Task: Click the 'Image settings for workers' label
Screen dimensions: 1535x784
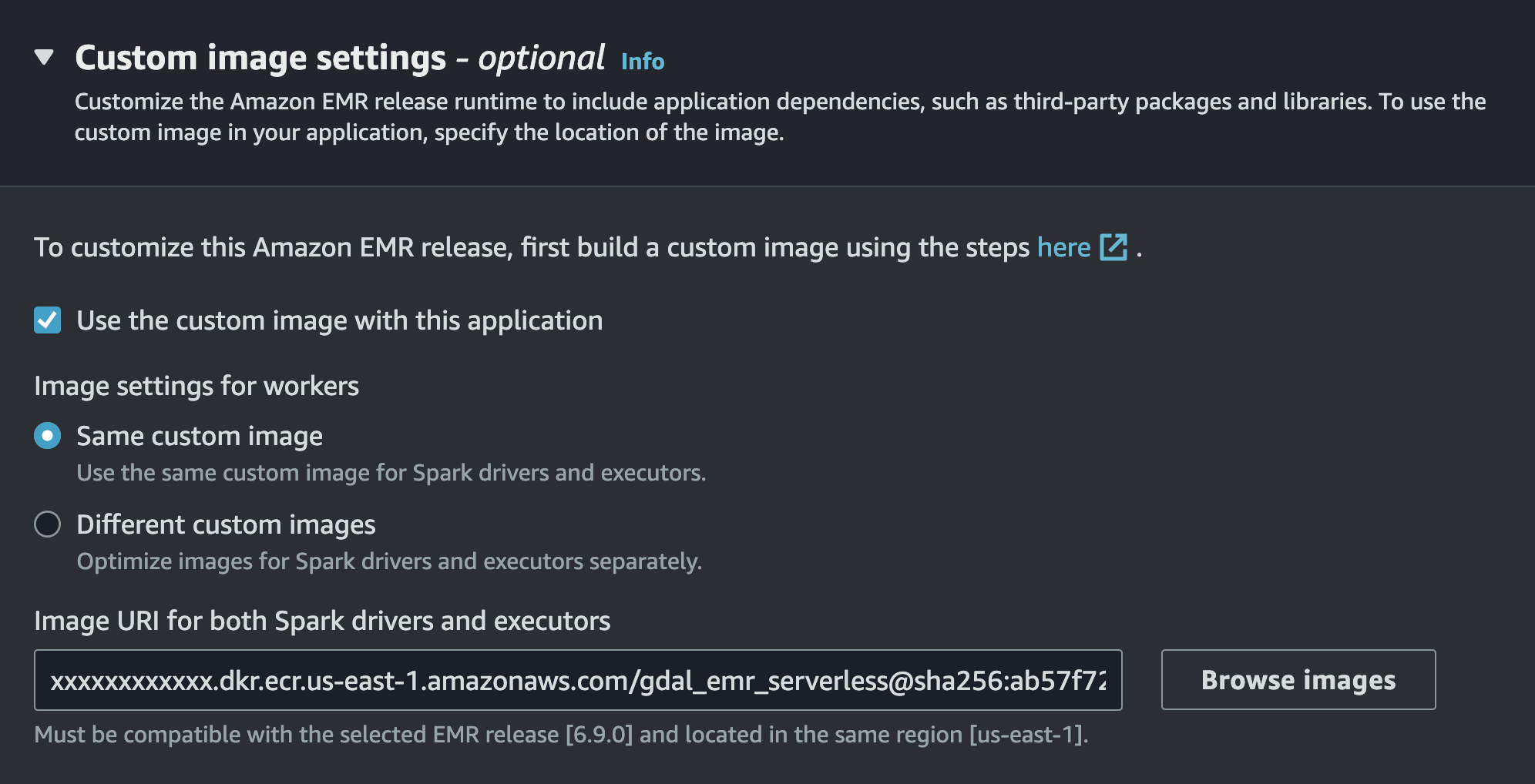Action: [196, 386]
